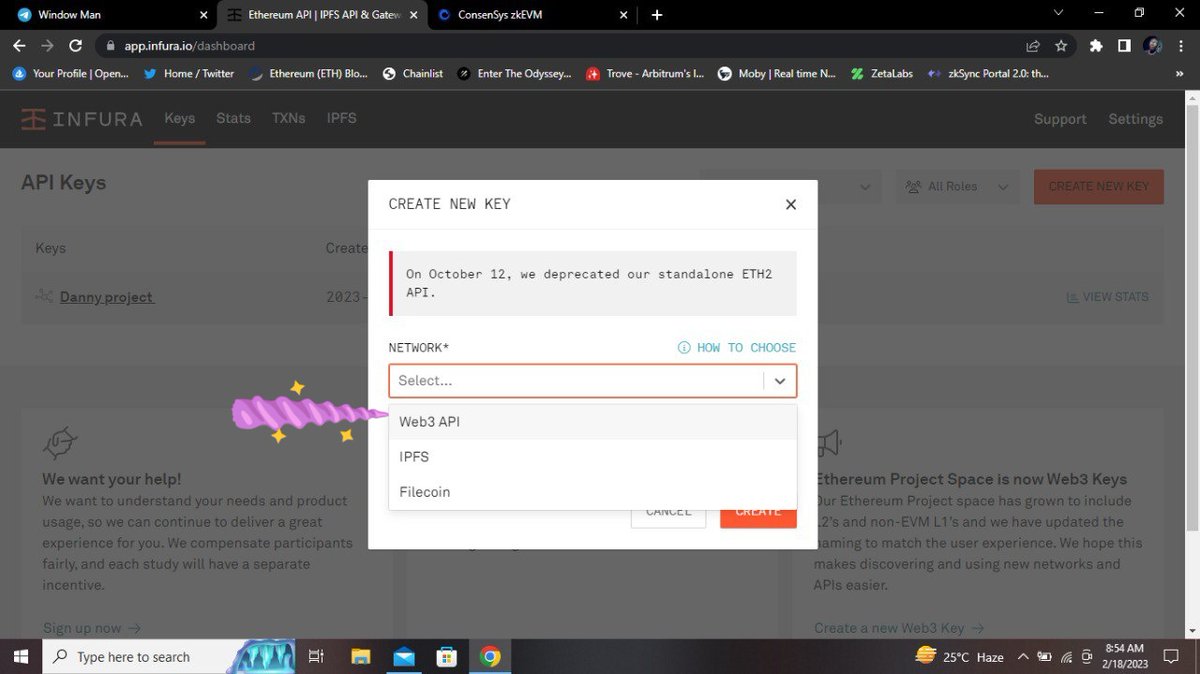This screenshot has height=674, width=1200.
Task: Open the Moby Real time bookmark
Action: pyautogui.click(x=777, y=73)
